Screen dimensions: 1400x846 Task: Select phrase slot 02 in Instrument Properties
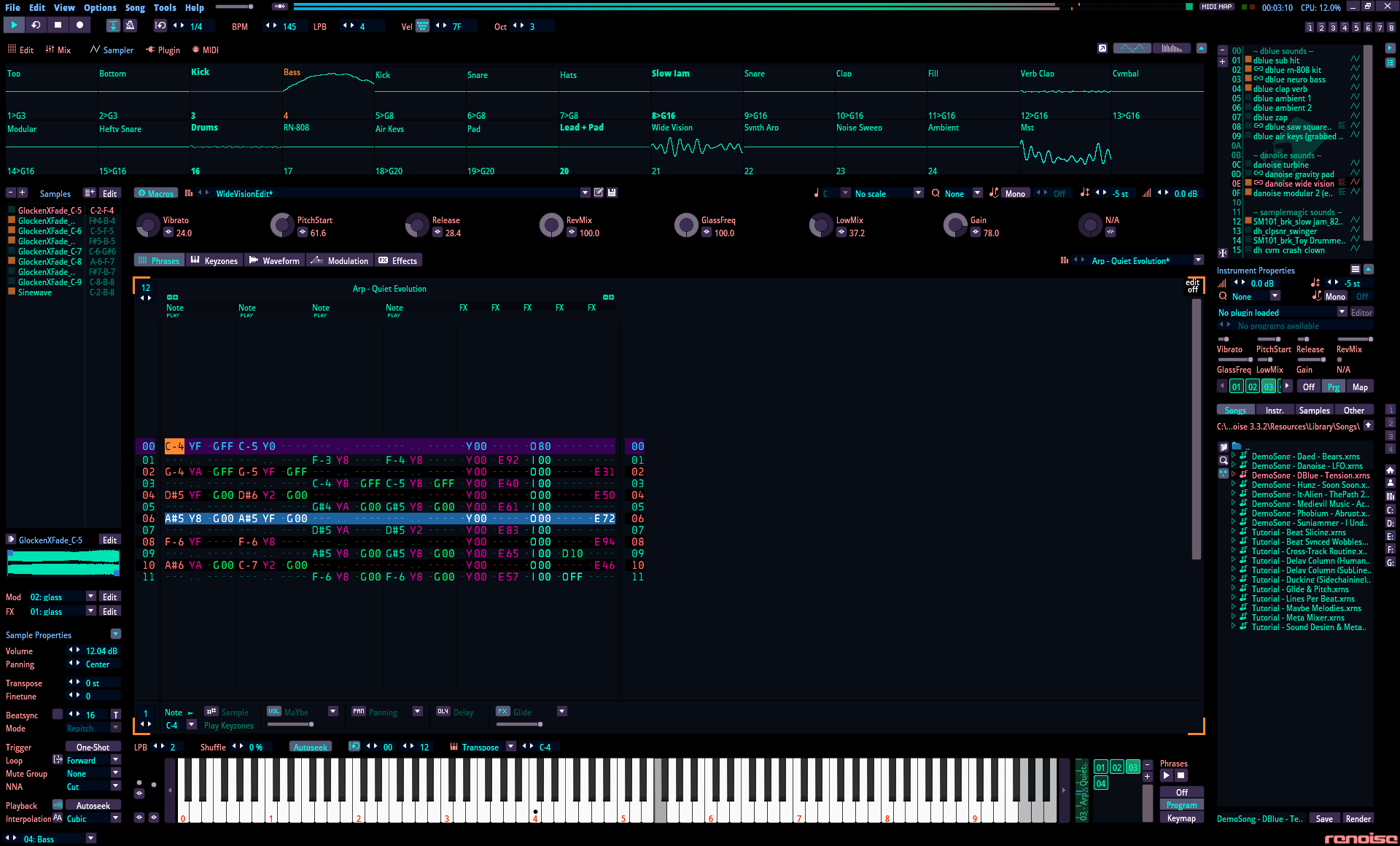[1252, 387]
